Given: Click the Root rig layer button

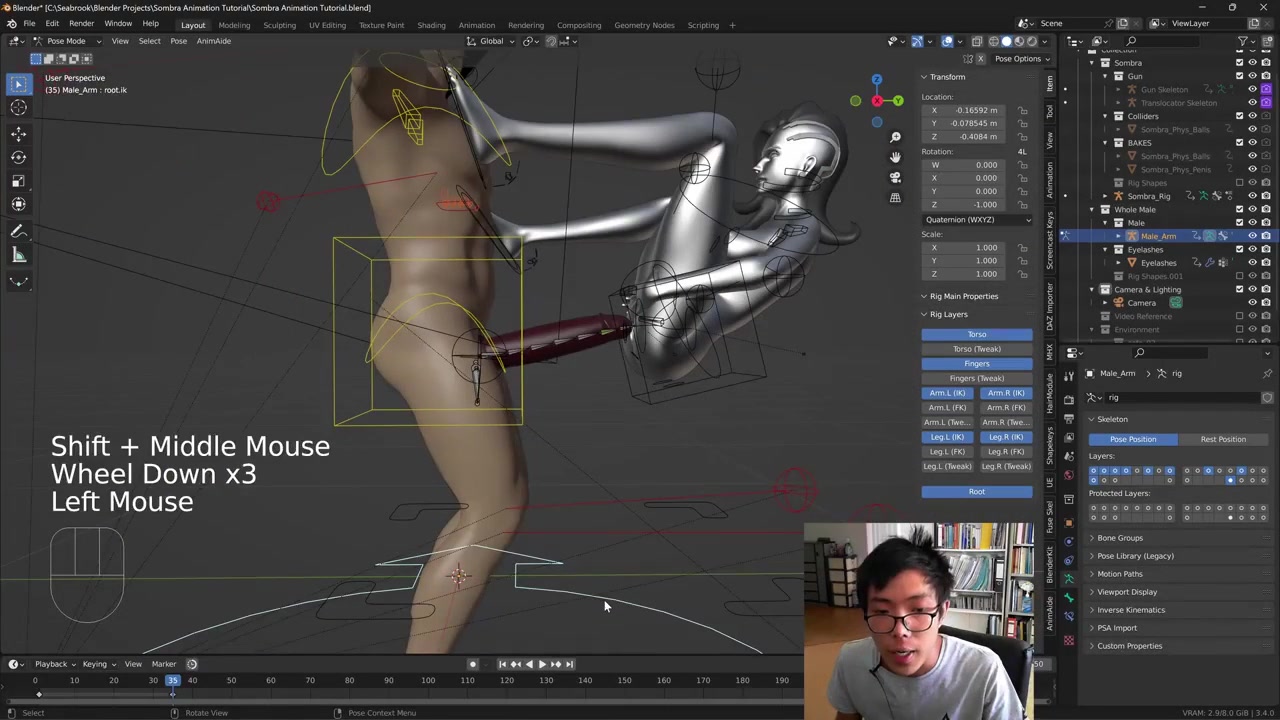Looking at the screenshot, I should click(976, 491).
